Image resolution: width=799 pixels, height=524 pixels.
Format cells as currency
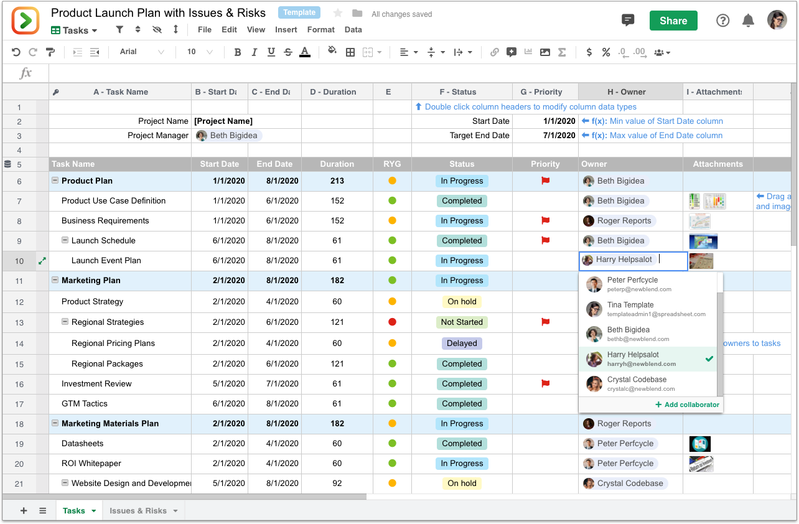point(590,52)
